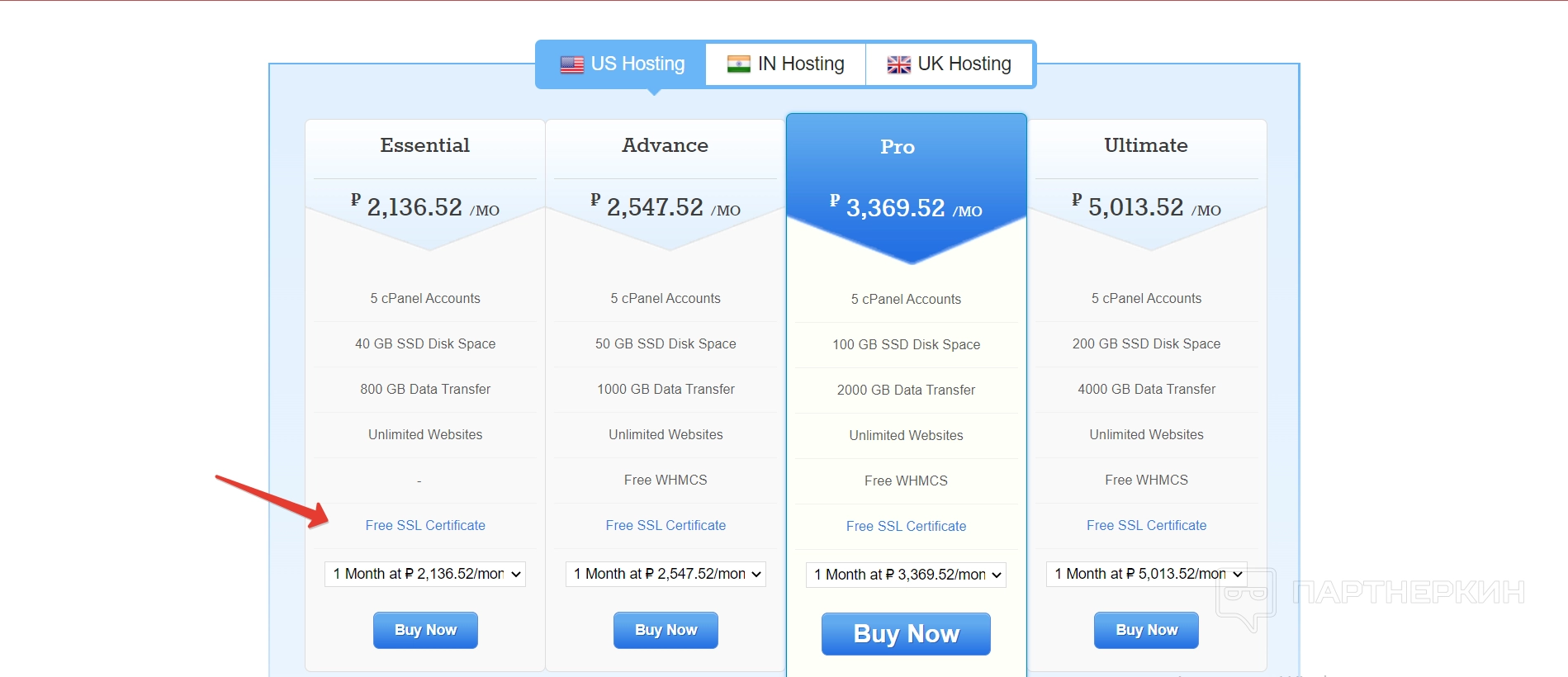Click the ₽ 2,136.52 /MO price

tap(425, 206)
